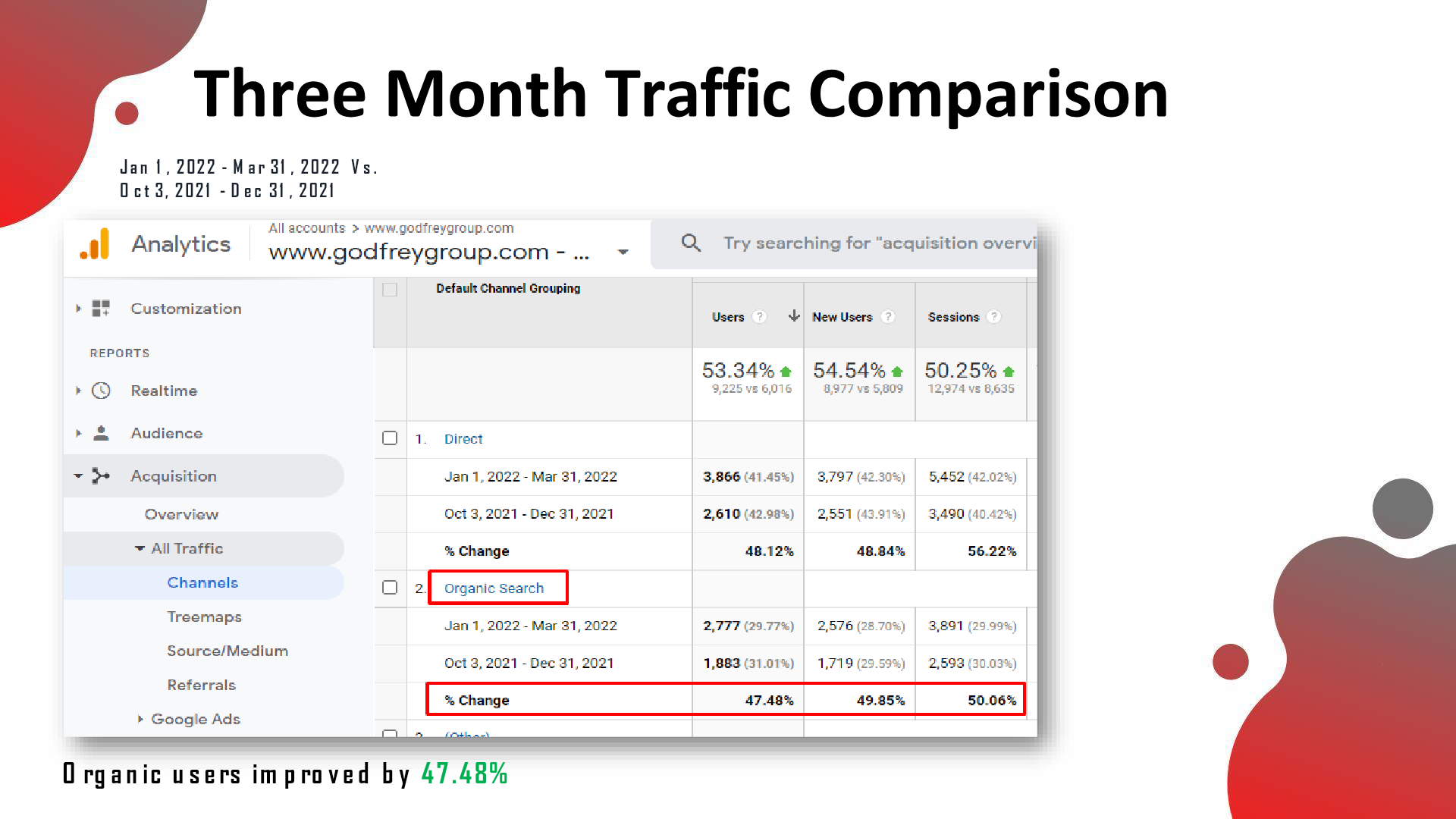1456x819 pixels.
Task: Click the Users column help icon
Action: pyautogui.click(x=760, y=317)
